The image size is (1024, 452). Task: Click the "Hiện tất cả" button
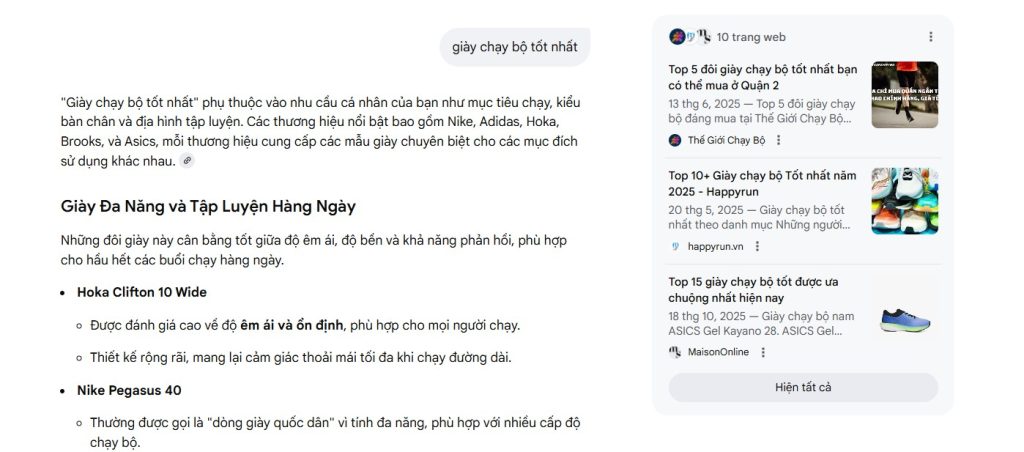(x=803, y=387)
